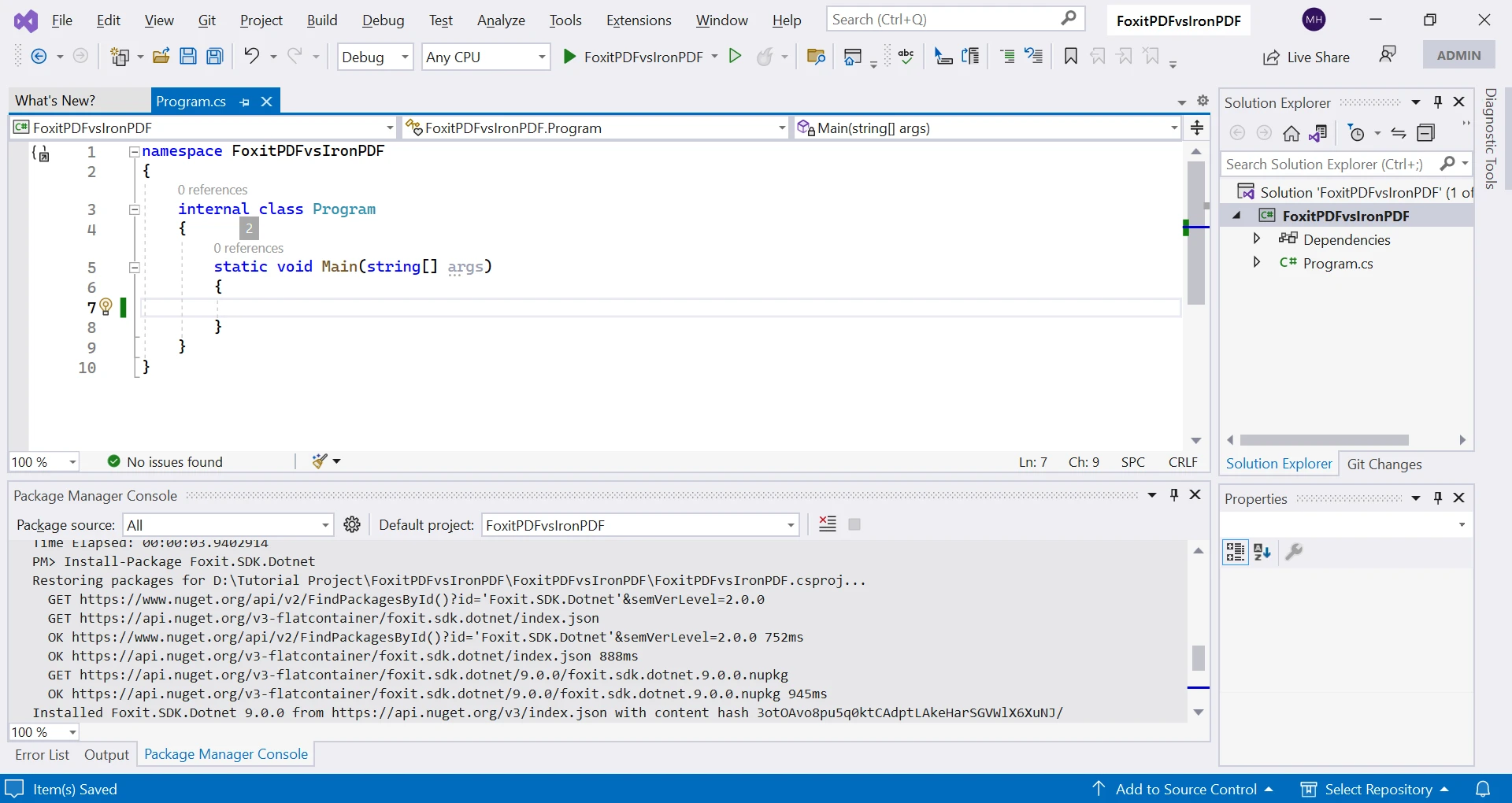Click the Property Pages wrench icon
The width and height of the screenshot is (1512, 803).
click(x=1294, y=552)
